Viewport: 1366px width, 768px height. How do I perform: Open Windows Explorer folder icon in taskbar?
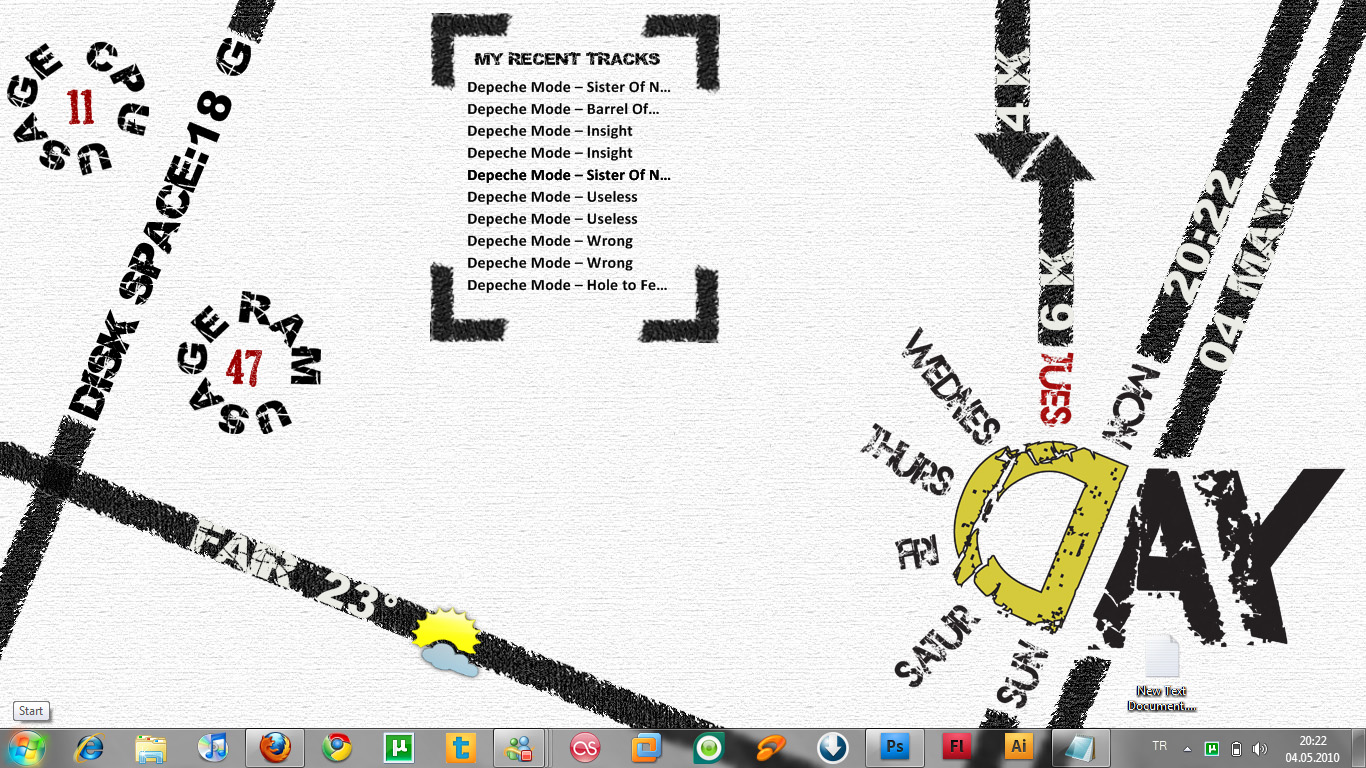coord(151,747)
